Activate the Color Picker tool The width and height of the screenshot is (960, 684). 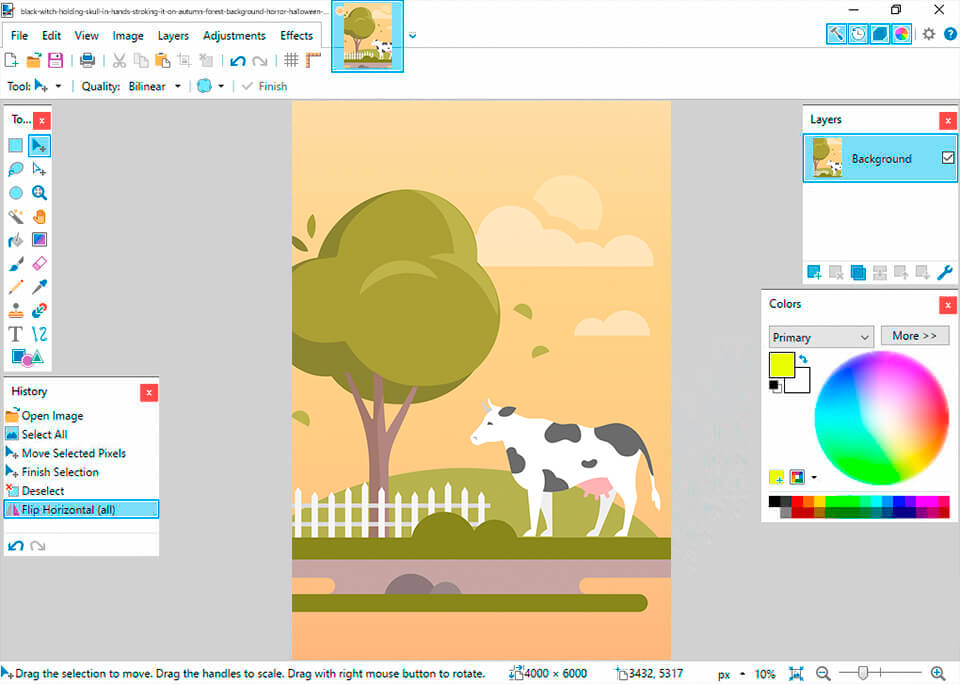[x=40, y=286]
